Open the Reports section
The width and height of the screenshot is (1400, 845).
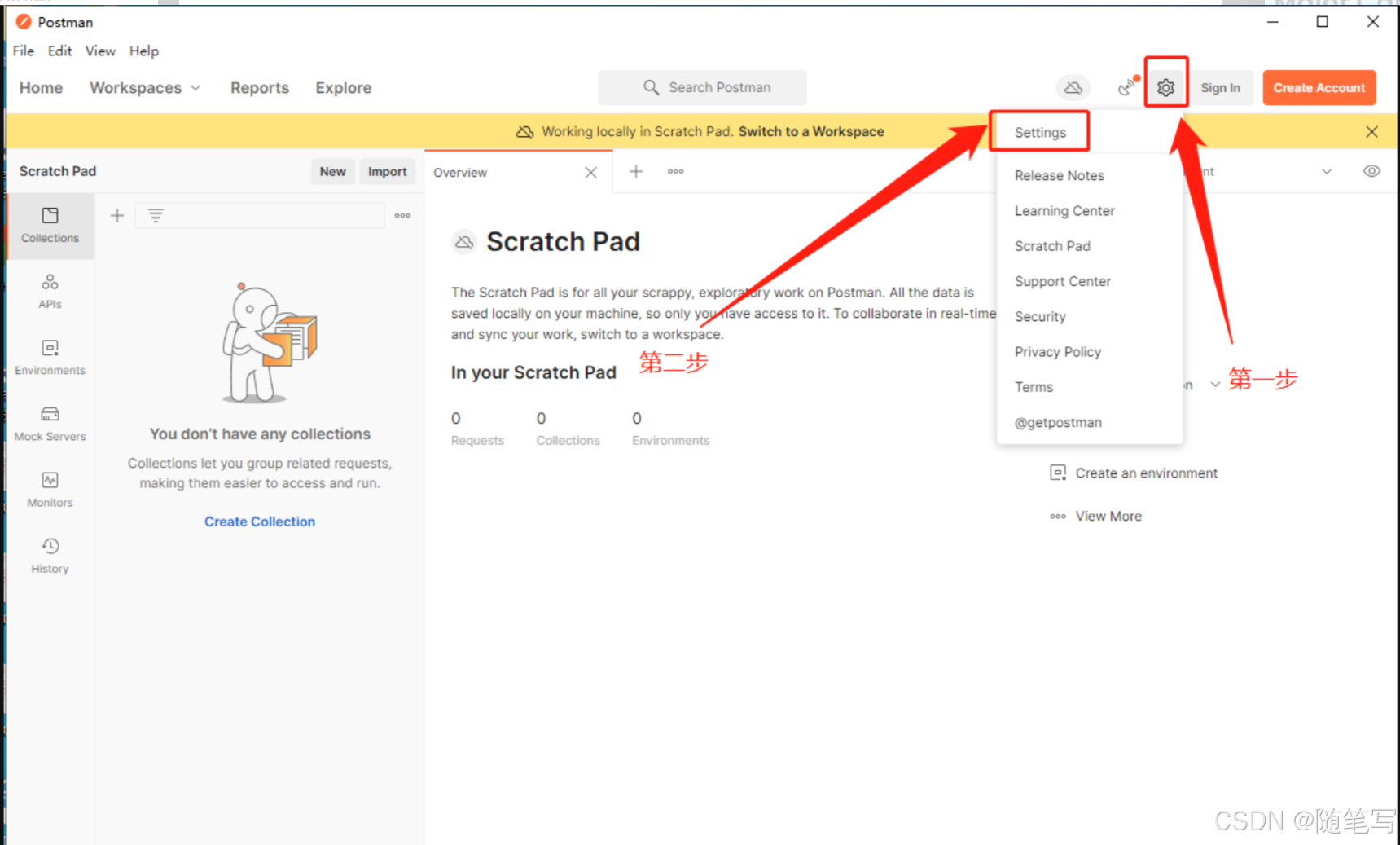click(x=259, y=87)
